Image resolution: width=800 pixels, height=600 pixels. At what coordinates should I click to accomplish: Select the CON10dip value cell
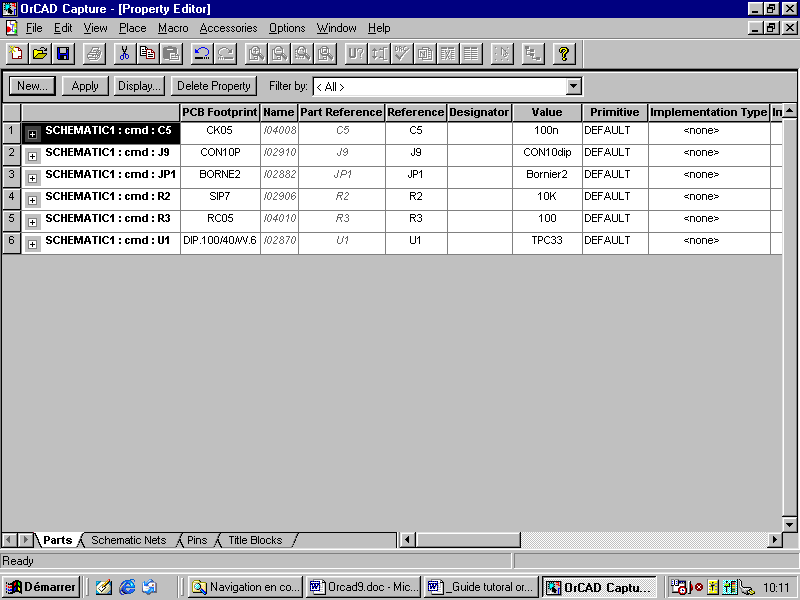(547, 155)
